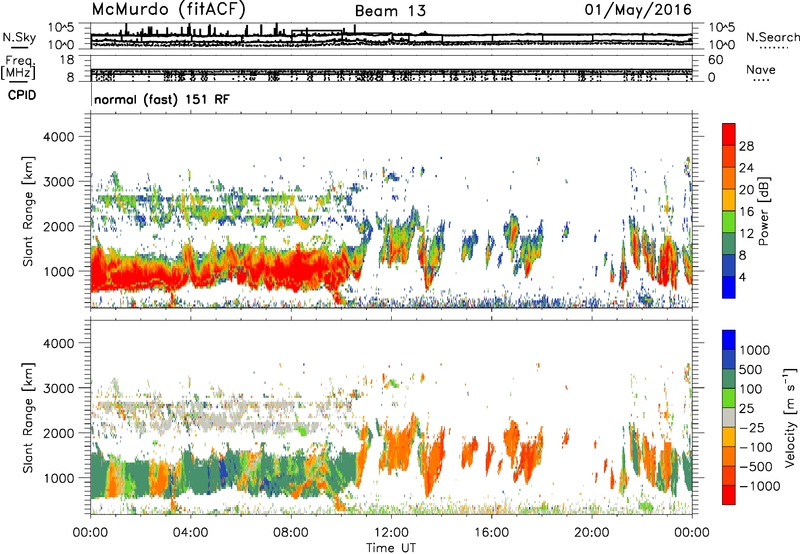Pick the light green 12–16 dB Power segment

729,222
